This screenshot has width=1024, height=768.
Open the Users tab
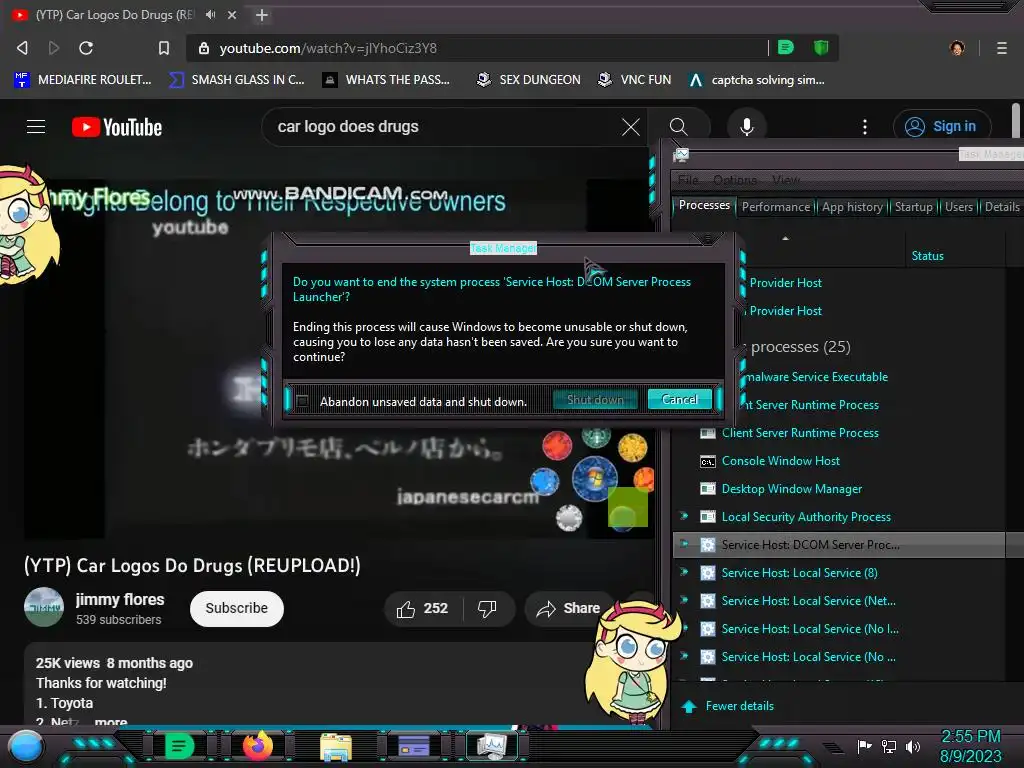[959, 207]
